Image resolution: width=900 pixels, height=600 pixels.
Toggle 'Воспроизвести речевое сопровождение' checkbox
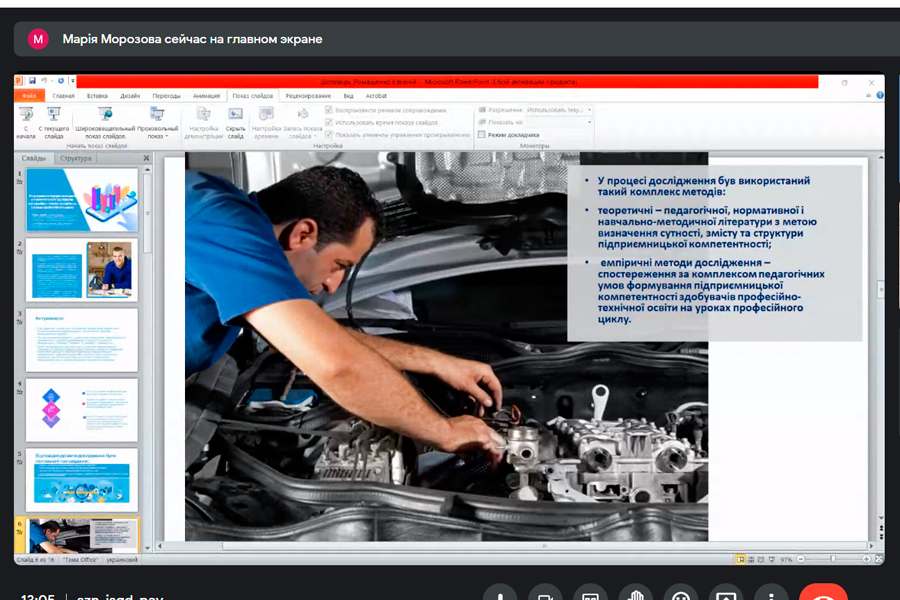[329, 109]
